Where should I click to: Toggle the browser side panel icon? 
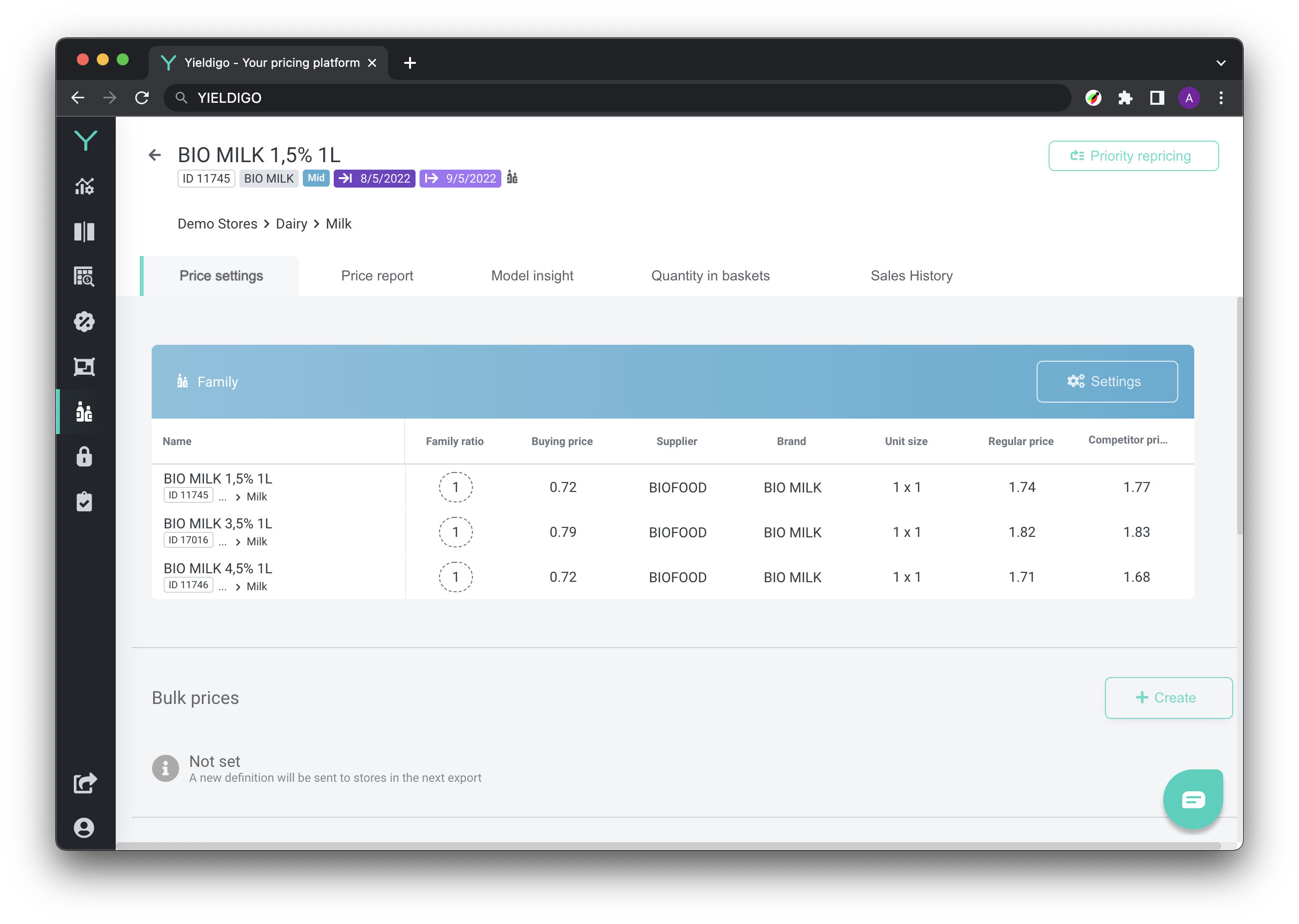tap(1157, 98)
